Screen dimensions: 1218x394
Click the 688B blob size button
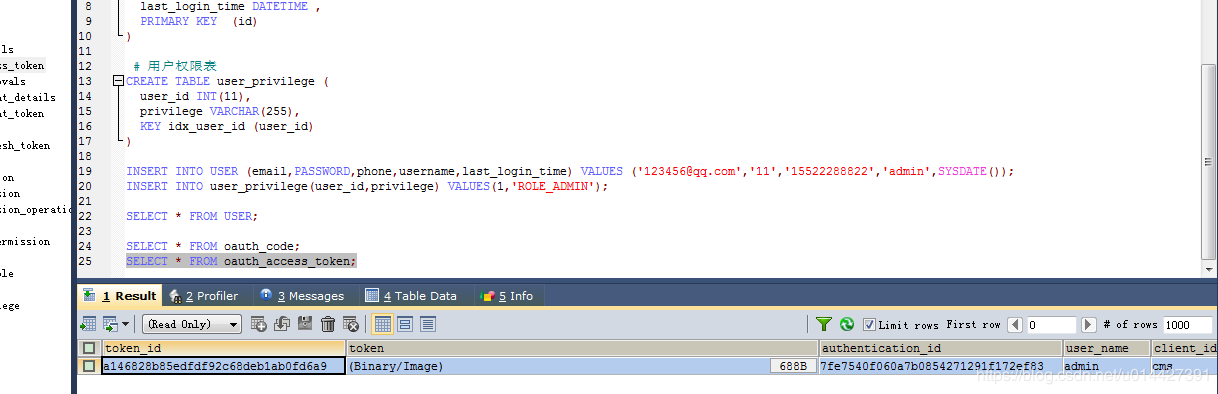[x=794, y=366]
